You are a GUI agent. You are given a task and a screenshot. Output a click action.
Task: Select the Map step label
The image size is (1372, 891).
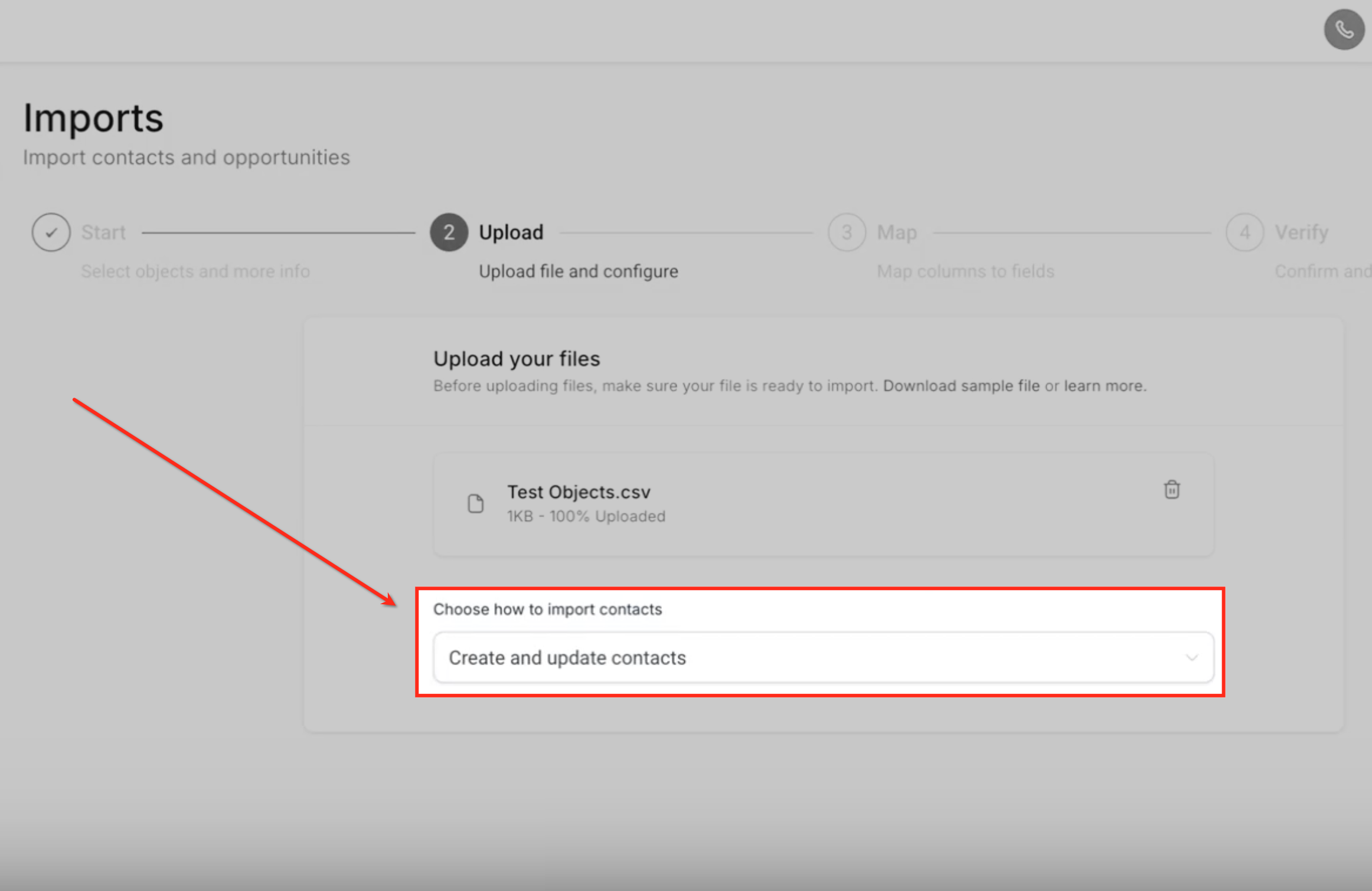(x=896, y=232)
